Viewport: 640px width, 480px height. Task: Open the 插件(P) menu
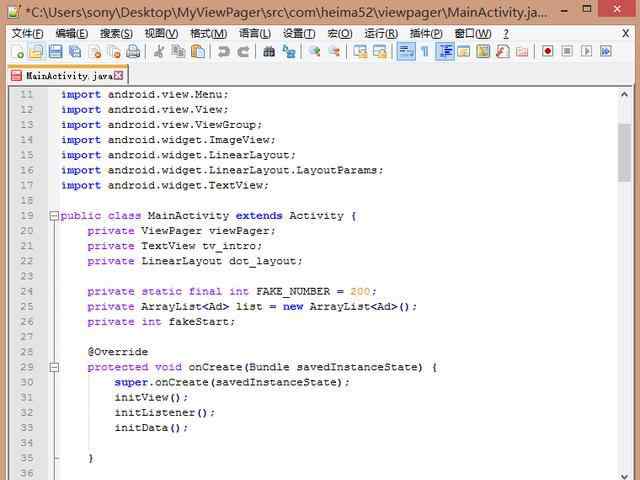tap(426, 33)
